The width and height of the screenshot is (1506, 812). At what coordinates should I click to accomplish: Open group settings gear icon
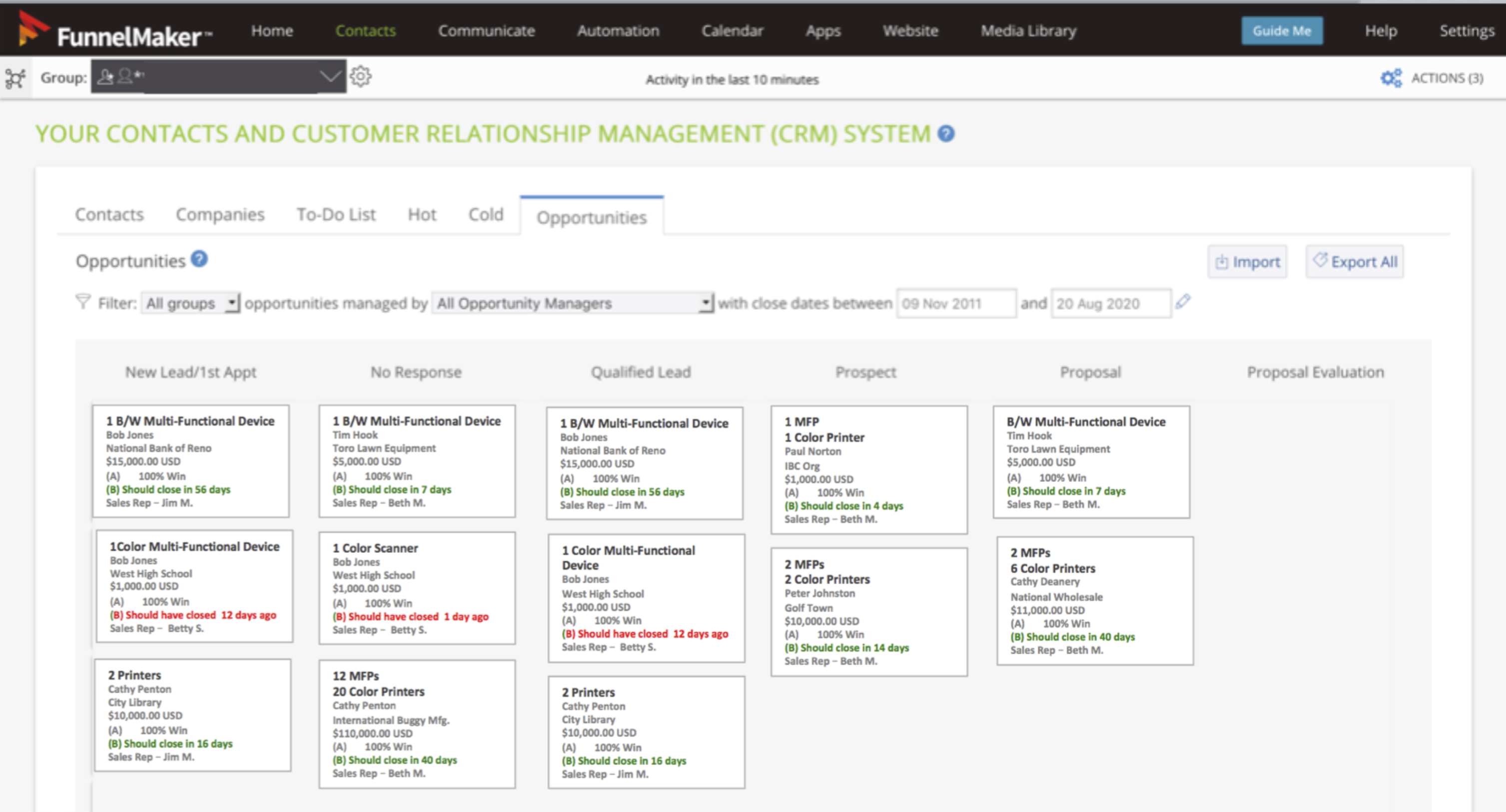tap(361, 76)
